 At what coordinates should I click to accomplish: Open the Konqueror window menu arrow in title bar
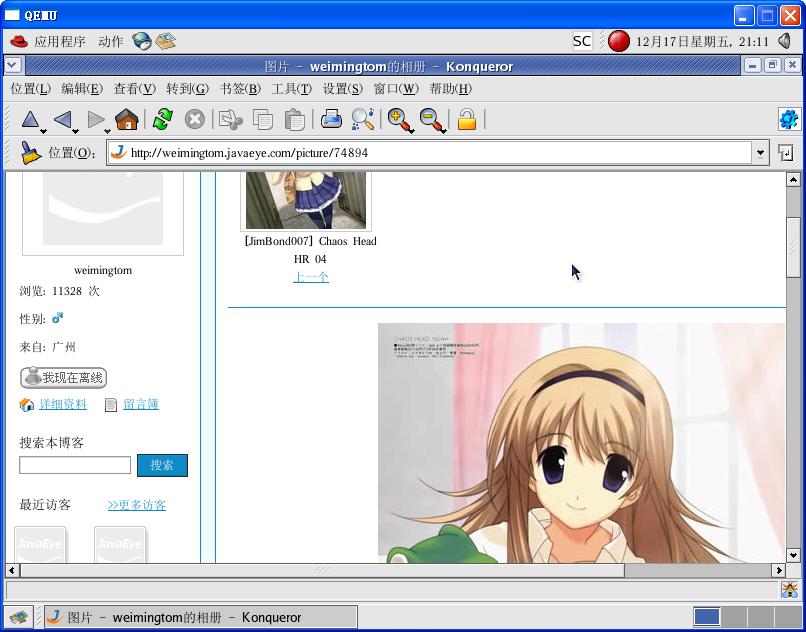tap(13, 65)
